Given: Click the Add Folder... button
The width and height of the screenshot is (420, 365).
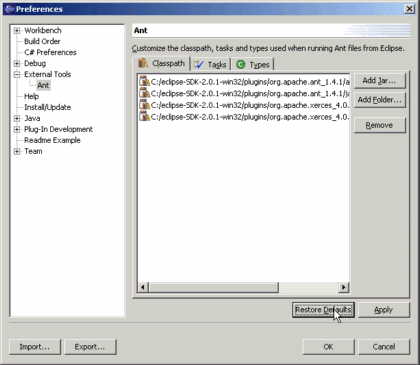Looking at the screenshot, I should click(x=379, y=100).
